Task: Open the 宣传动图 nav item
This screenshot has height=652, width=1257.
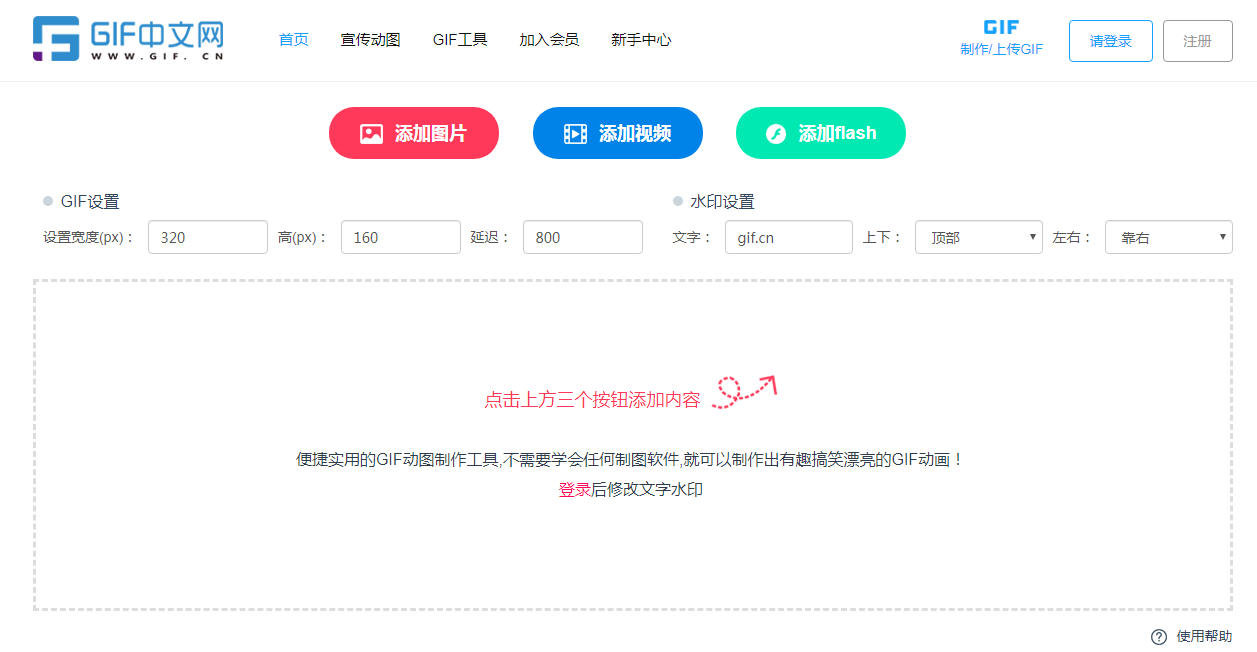Action: coord(370,40)
